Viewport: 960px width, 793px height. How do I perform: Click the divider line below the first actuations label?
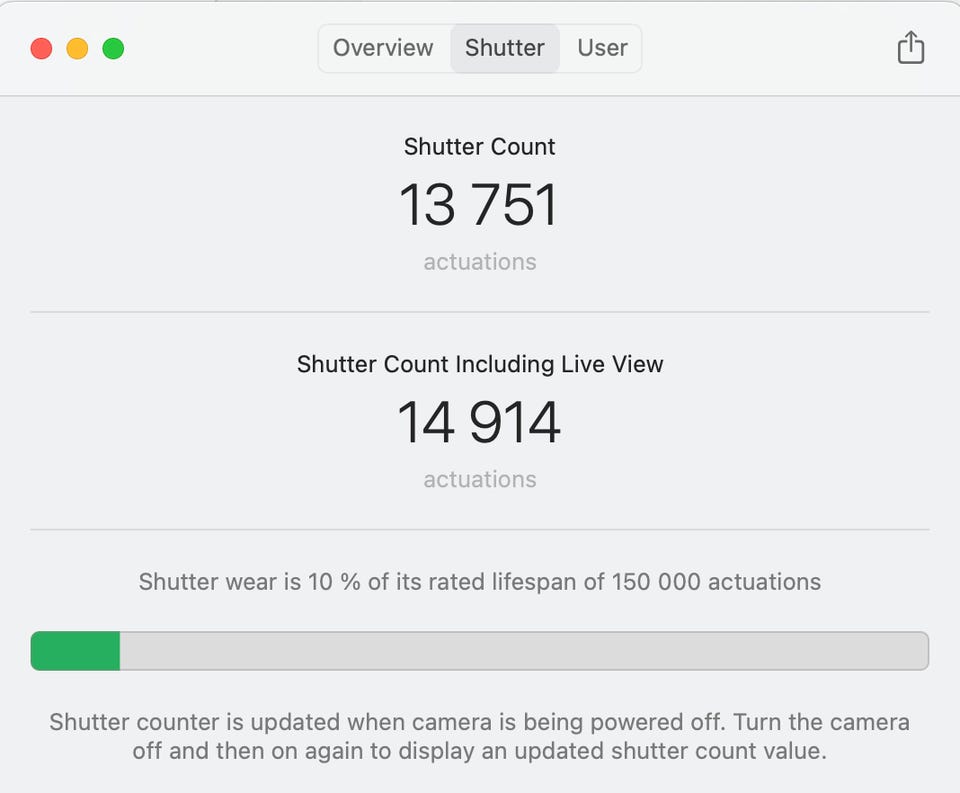480,312
